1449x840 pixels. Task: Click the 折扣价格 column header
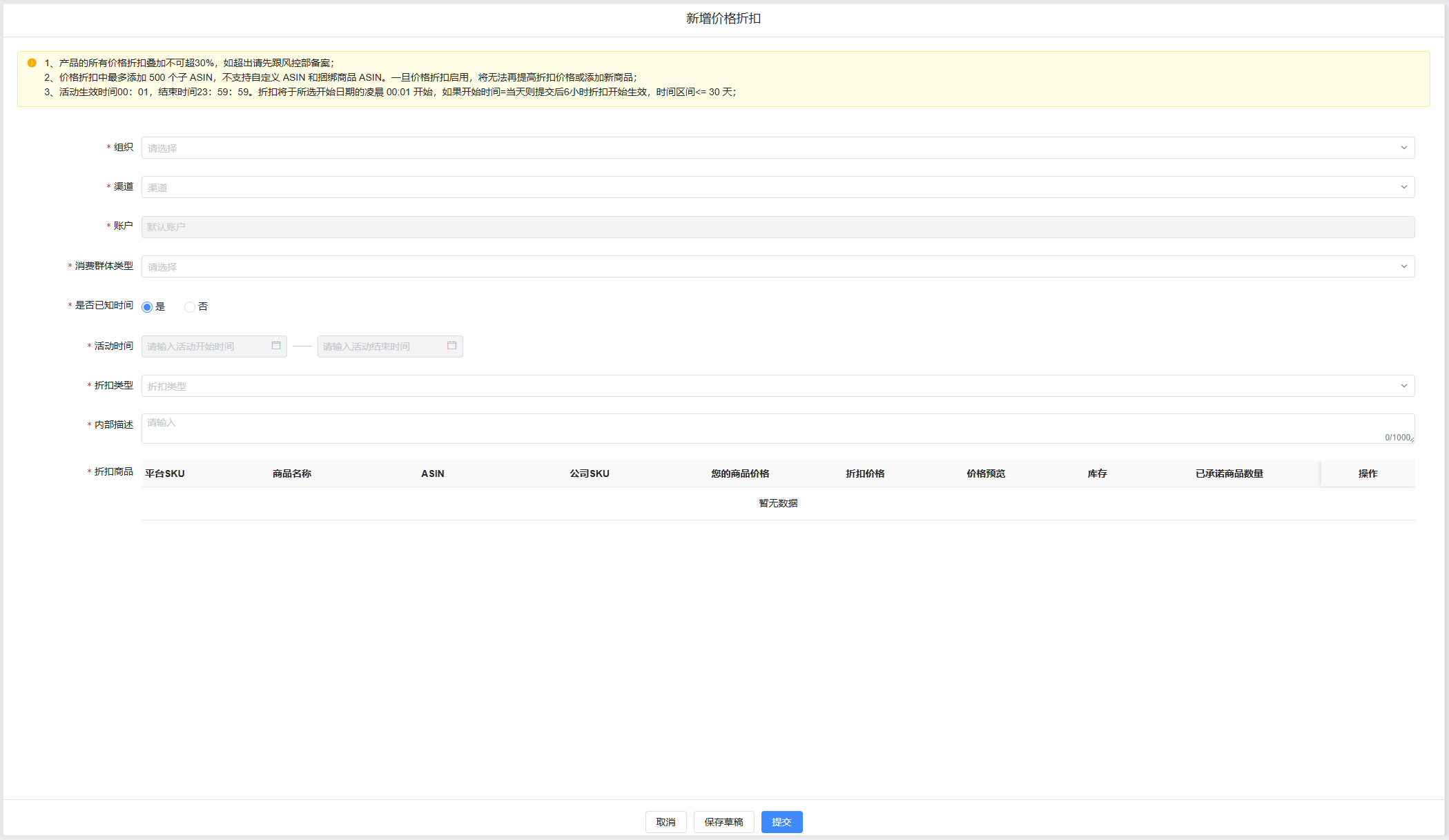tap(865, 473)
